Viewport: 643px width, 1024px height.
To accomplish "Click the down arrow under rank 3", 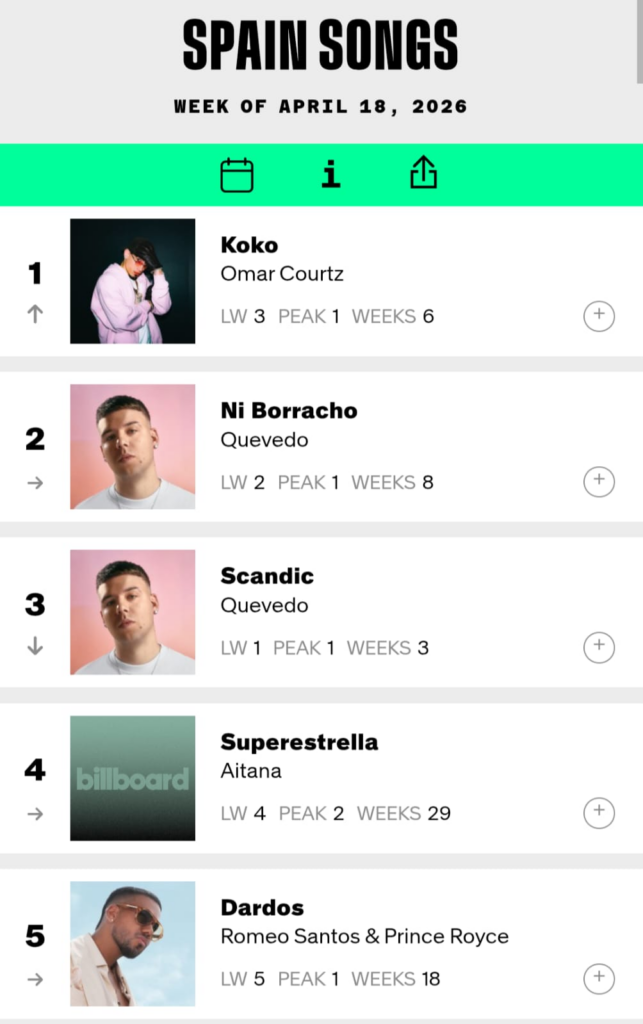I will pyautogui.click(x=35, y=646).
